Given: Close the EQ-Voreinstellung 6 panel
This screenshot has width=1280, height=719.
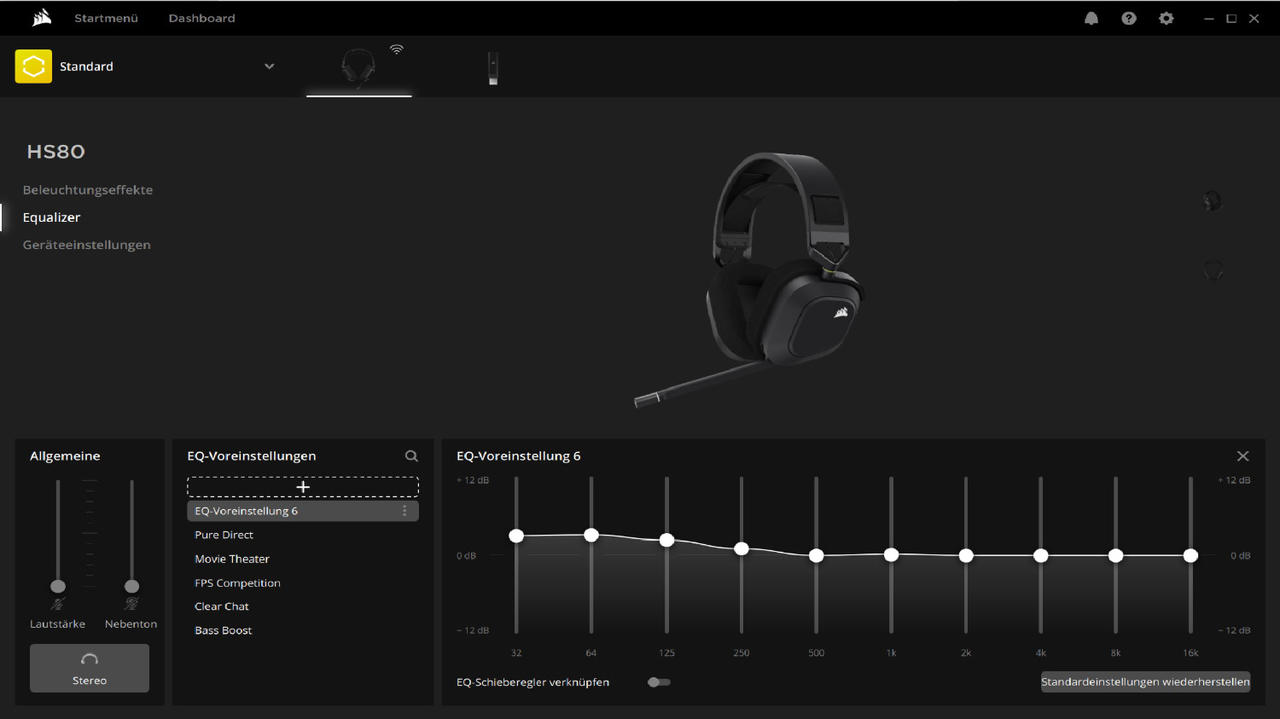Looking at the screenshot, I should tap(1243, 456).
